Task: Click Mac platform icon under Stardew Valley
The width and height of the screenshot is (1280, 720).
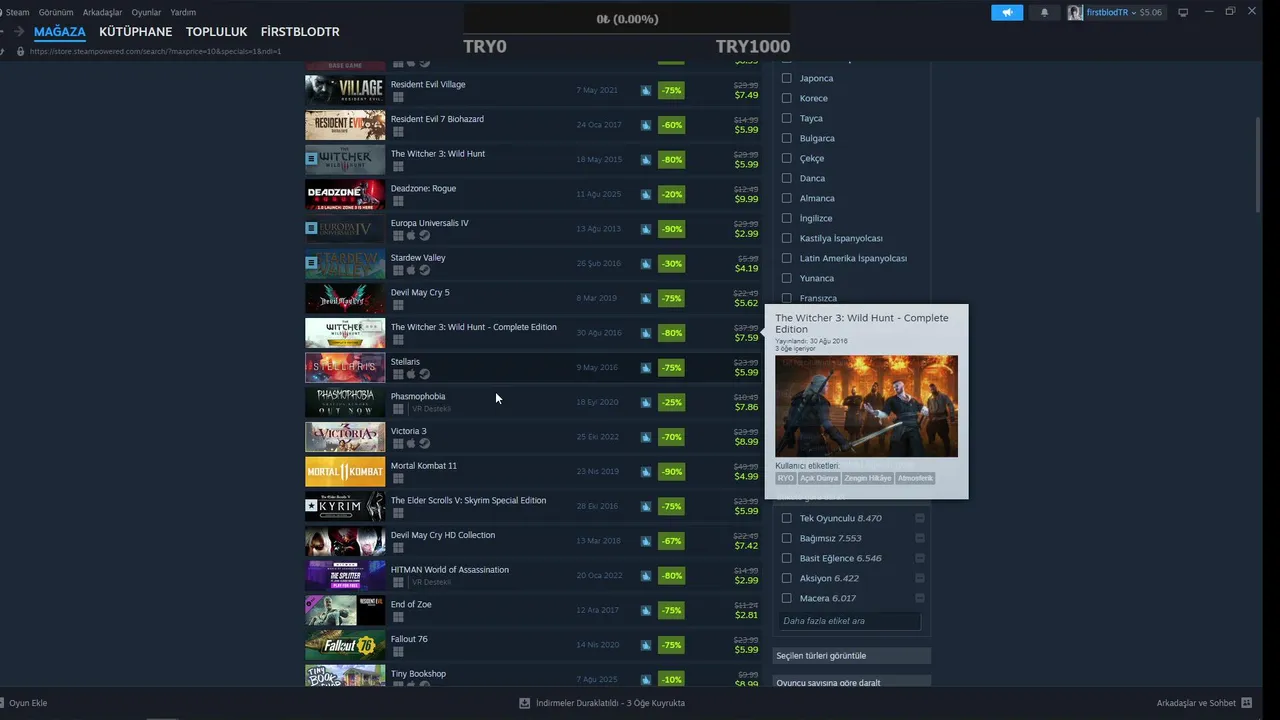Action: click(411, 270)
